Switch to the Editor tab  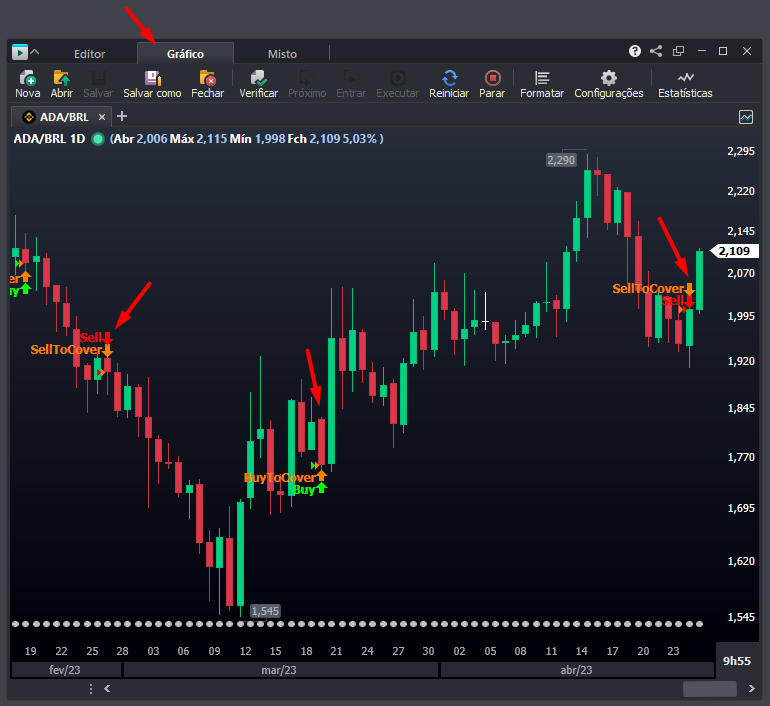point(89,54)
